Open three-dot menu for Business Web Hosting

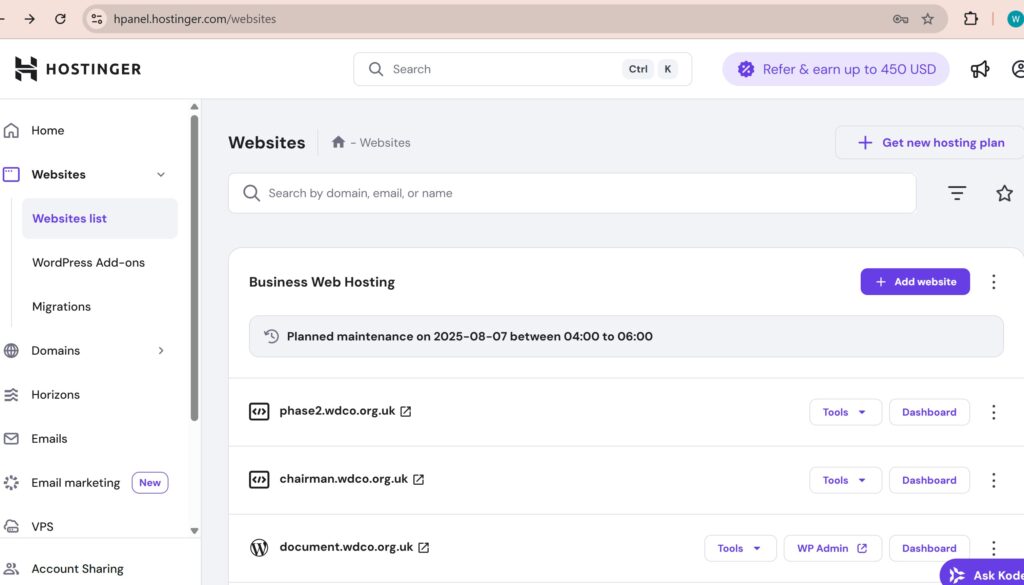(x=993, y=282)
